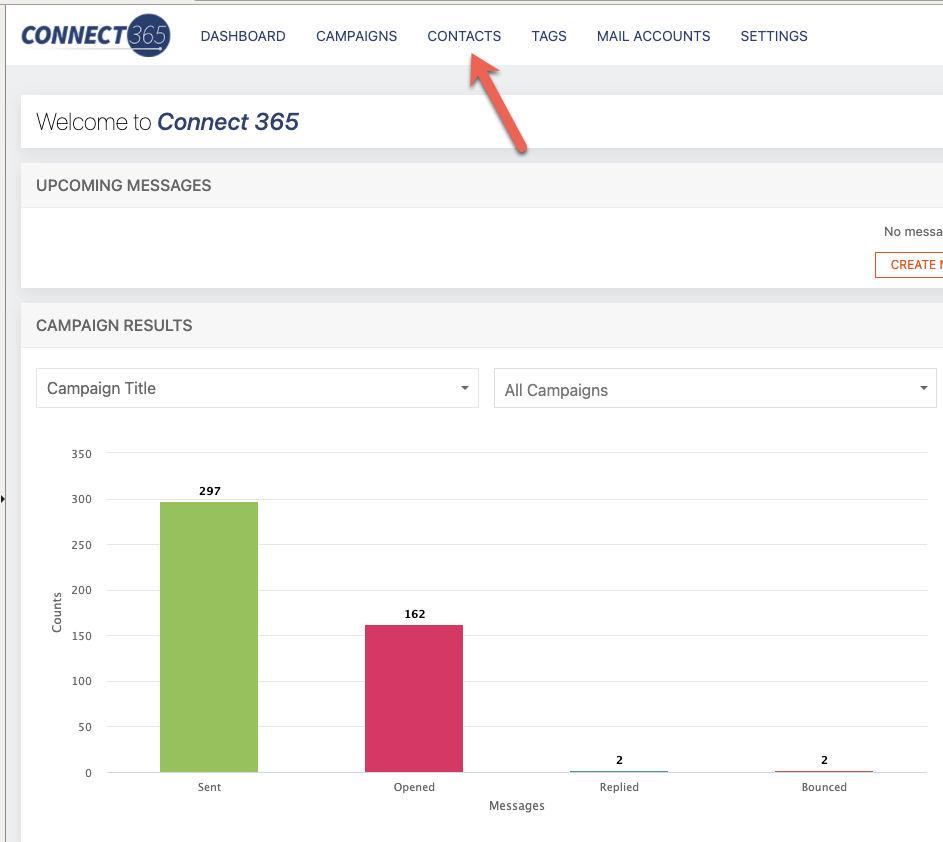Click the All Campaigns dropdown arrow
The height and width of the screenshot is (842, 943).
tap(923, 389)
